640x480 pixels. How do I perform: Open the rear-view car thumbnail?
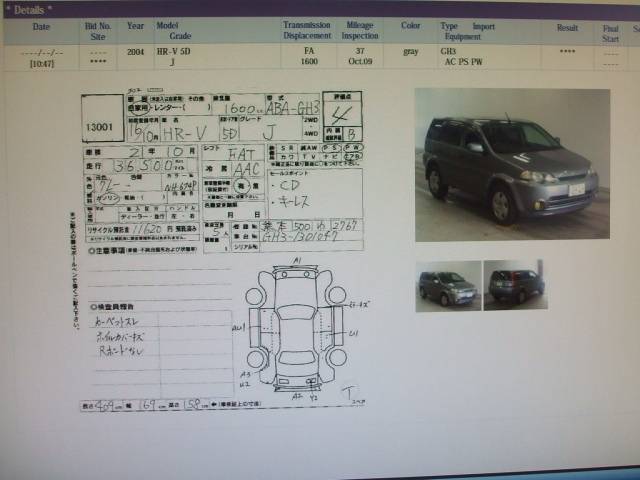515,285
